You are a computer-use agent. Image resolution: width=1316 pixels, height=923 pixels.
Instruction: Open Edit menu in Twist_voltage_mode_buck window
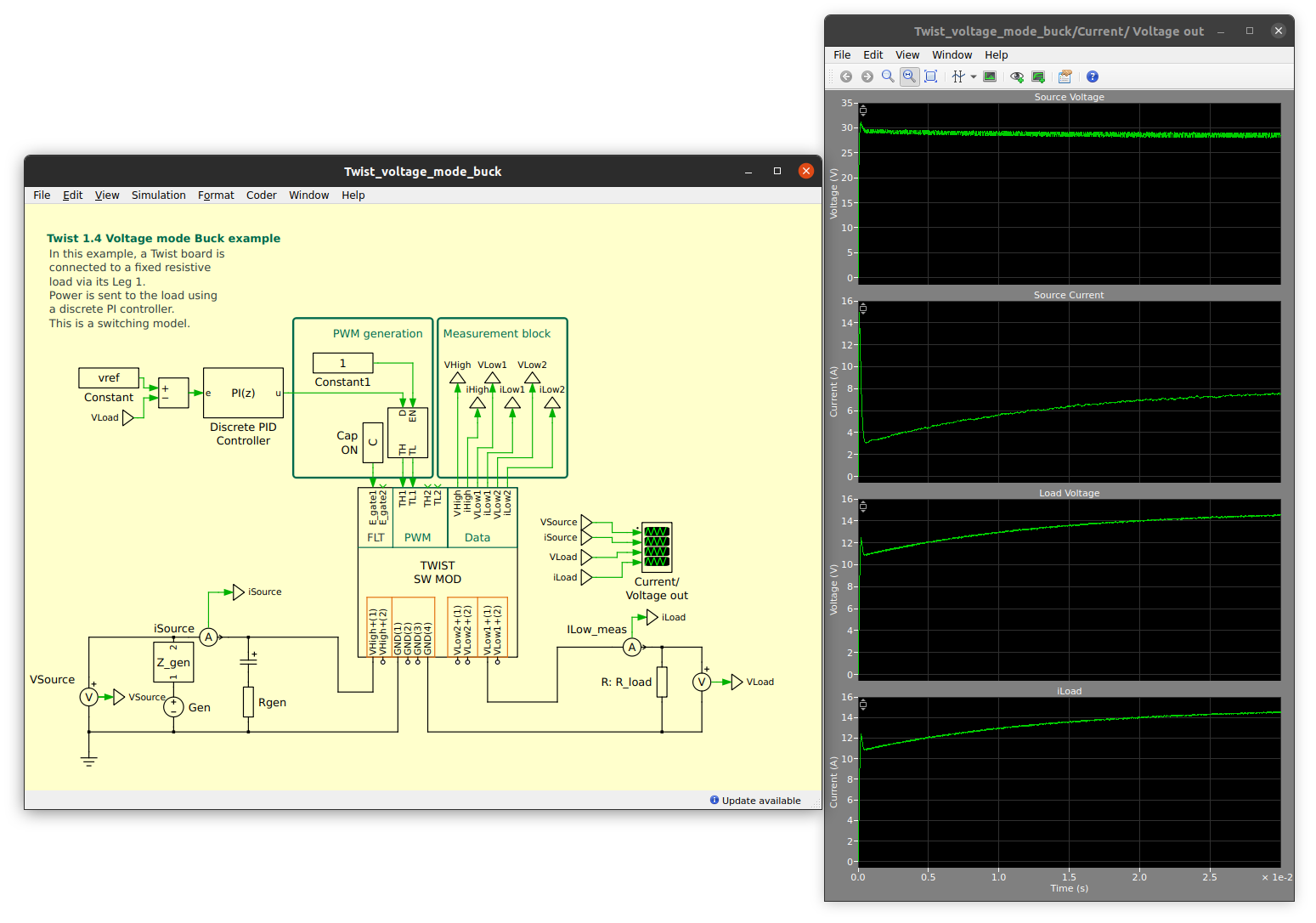[x=73, y=195]
